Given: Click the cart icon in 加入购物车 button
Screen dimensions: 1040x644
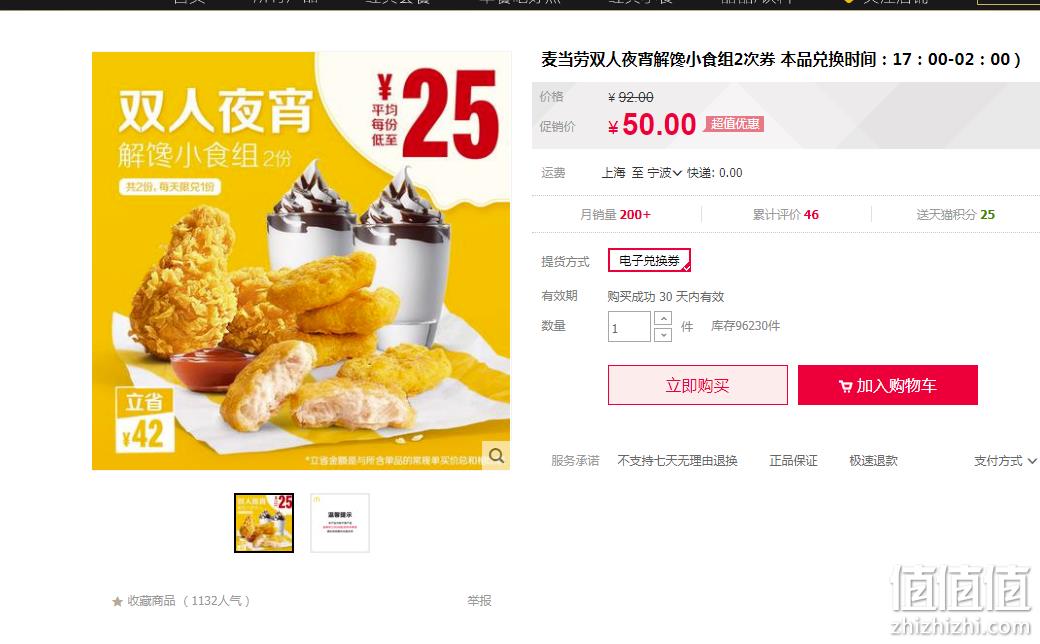Looking at the screenshot, I should (x=845, y=386).
